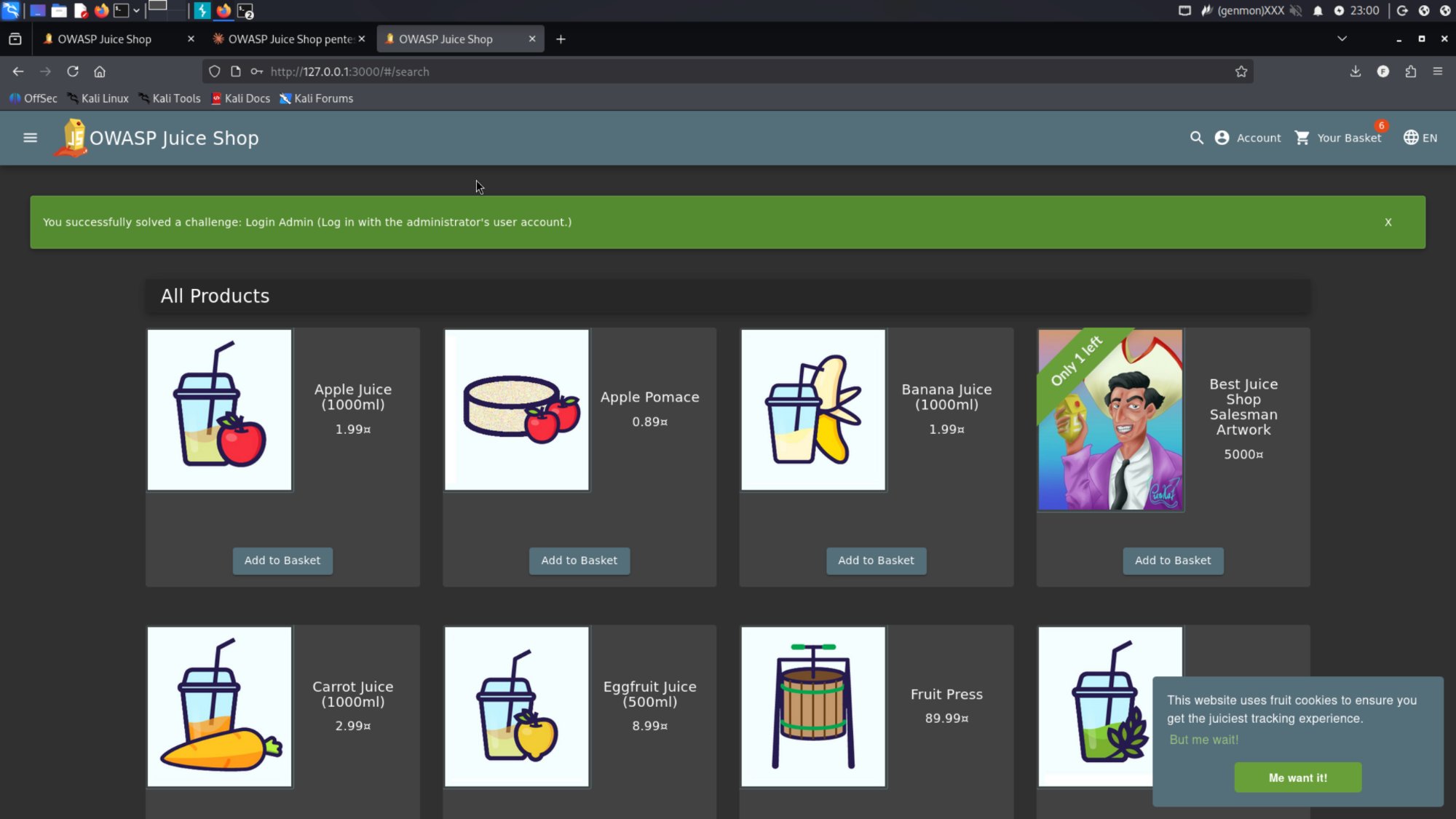Open the session log out icon
Viewport: 1456px width, 819px height.
pos(1402,10)
